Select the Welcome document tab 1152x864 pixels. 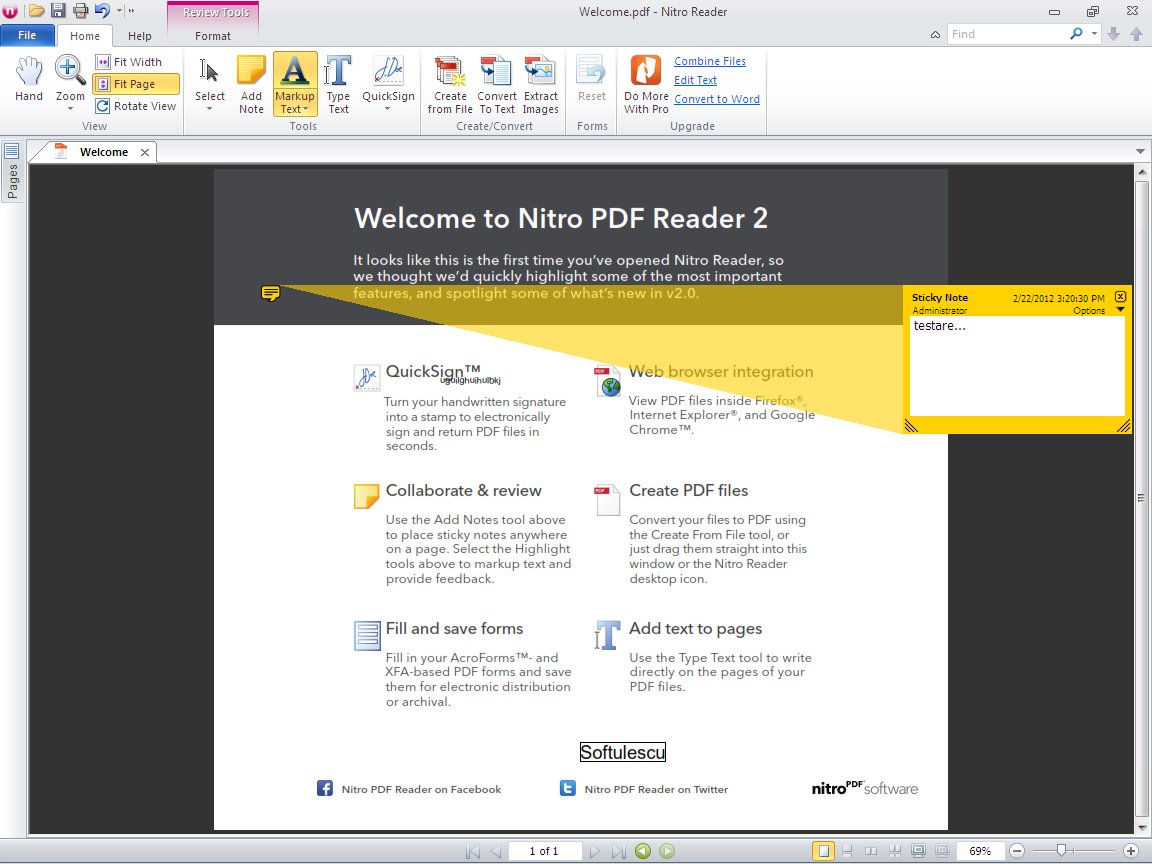[x=104, y=152]
